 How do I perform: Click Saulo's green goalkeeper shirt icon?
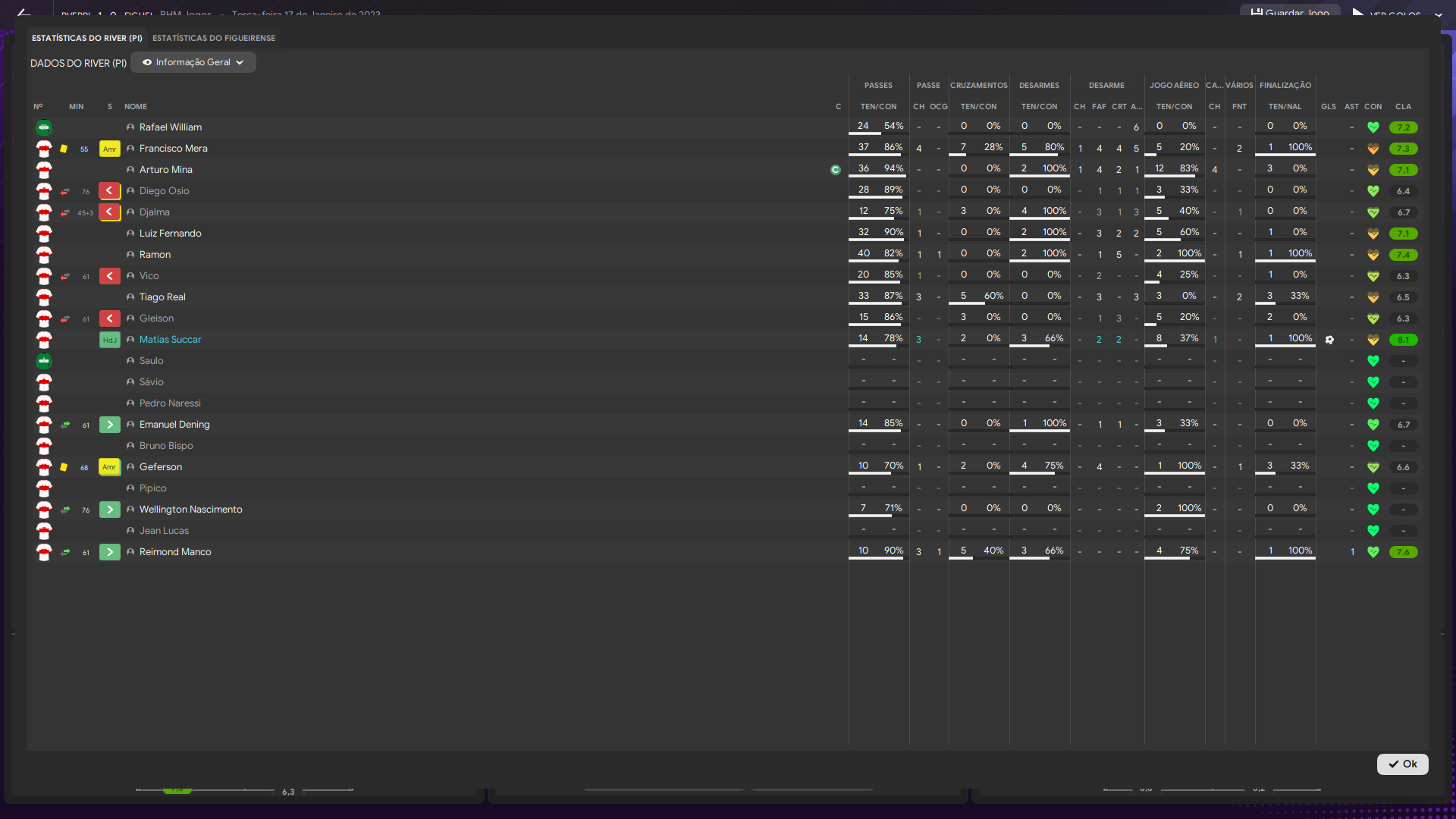point(44,361)
